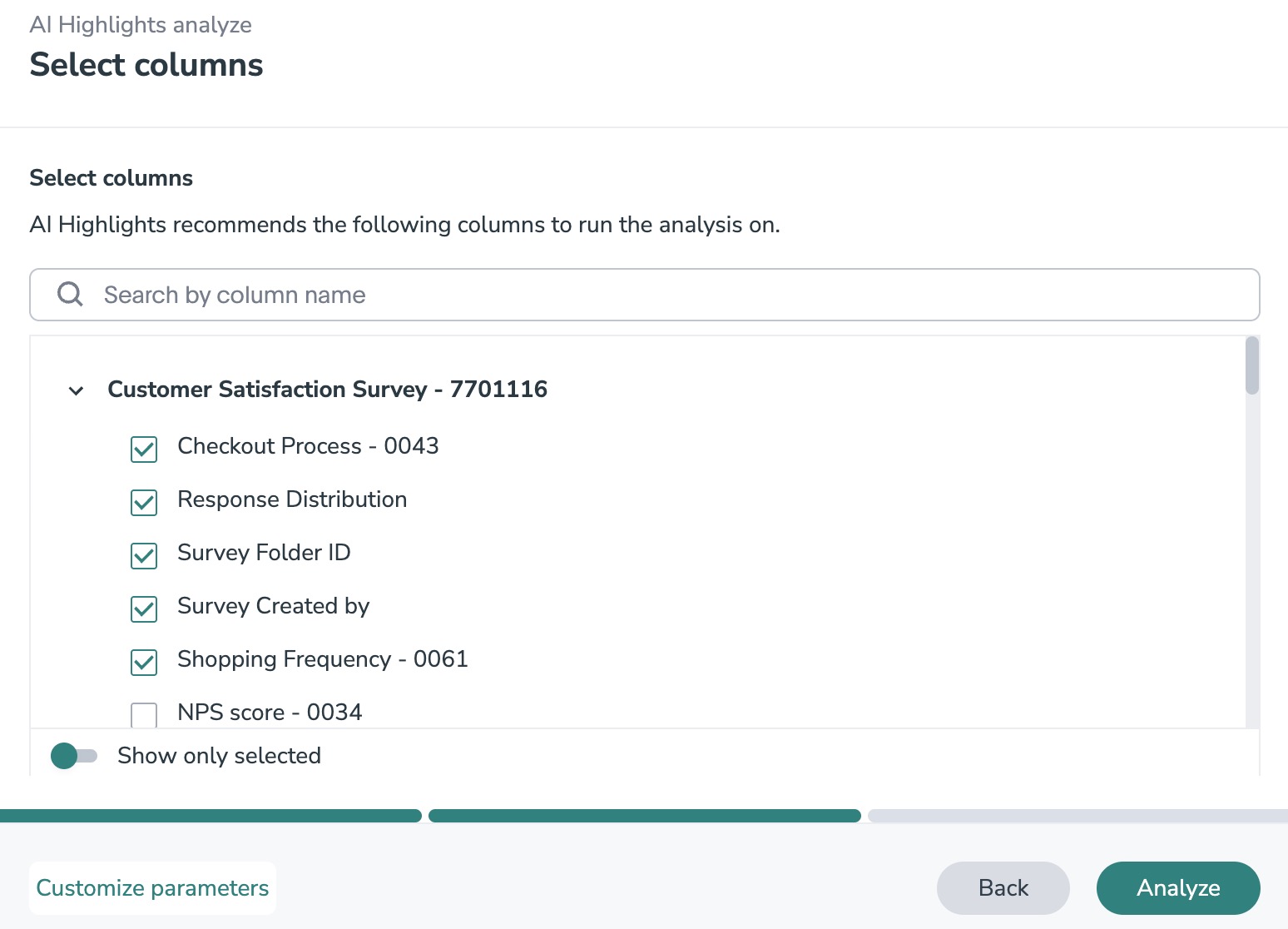Image resolution: width=1288 pixels, height=929 pixels.
Task: Click the Search by column name field
Action: (x=666, y=295)
